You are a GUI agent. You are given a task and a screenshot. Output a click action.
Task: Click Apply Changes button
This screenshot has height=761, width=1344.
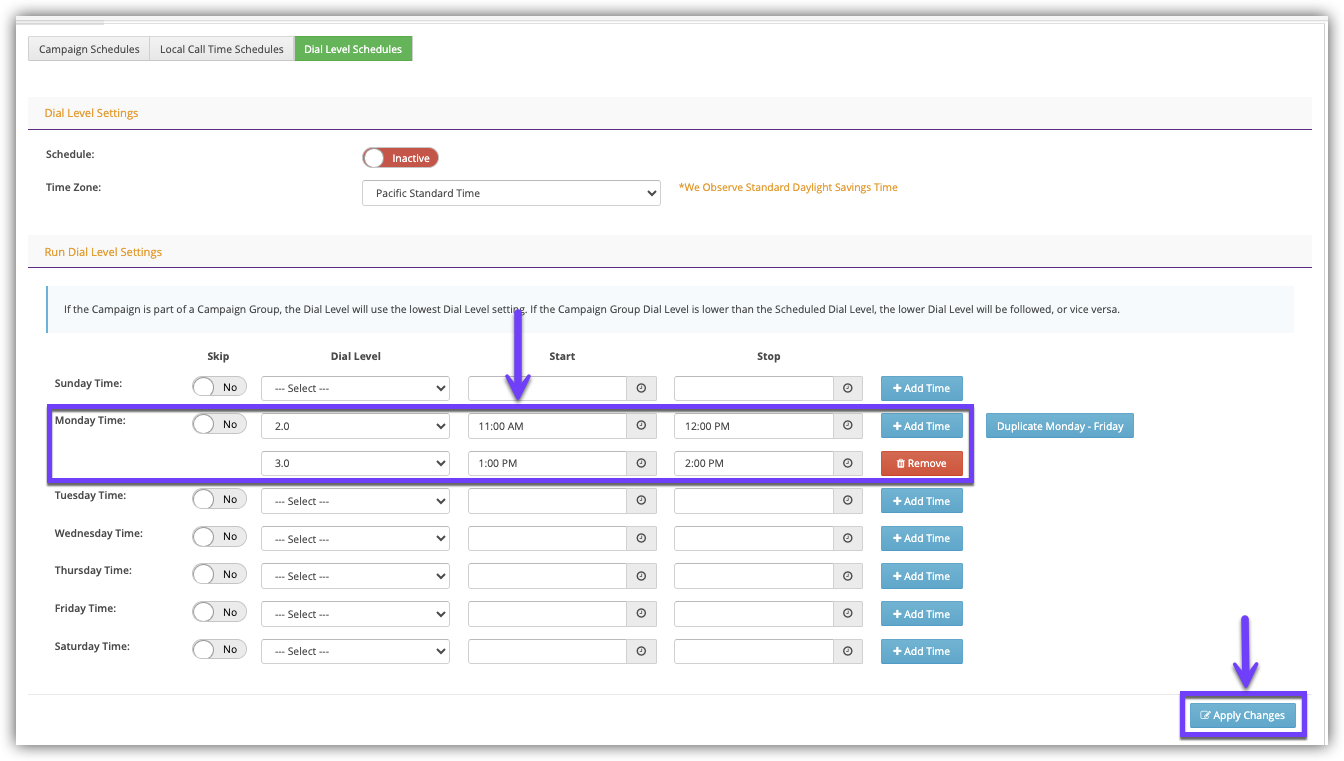pyautogui.click(x=1242, y=715)
